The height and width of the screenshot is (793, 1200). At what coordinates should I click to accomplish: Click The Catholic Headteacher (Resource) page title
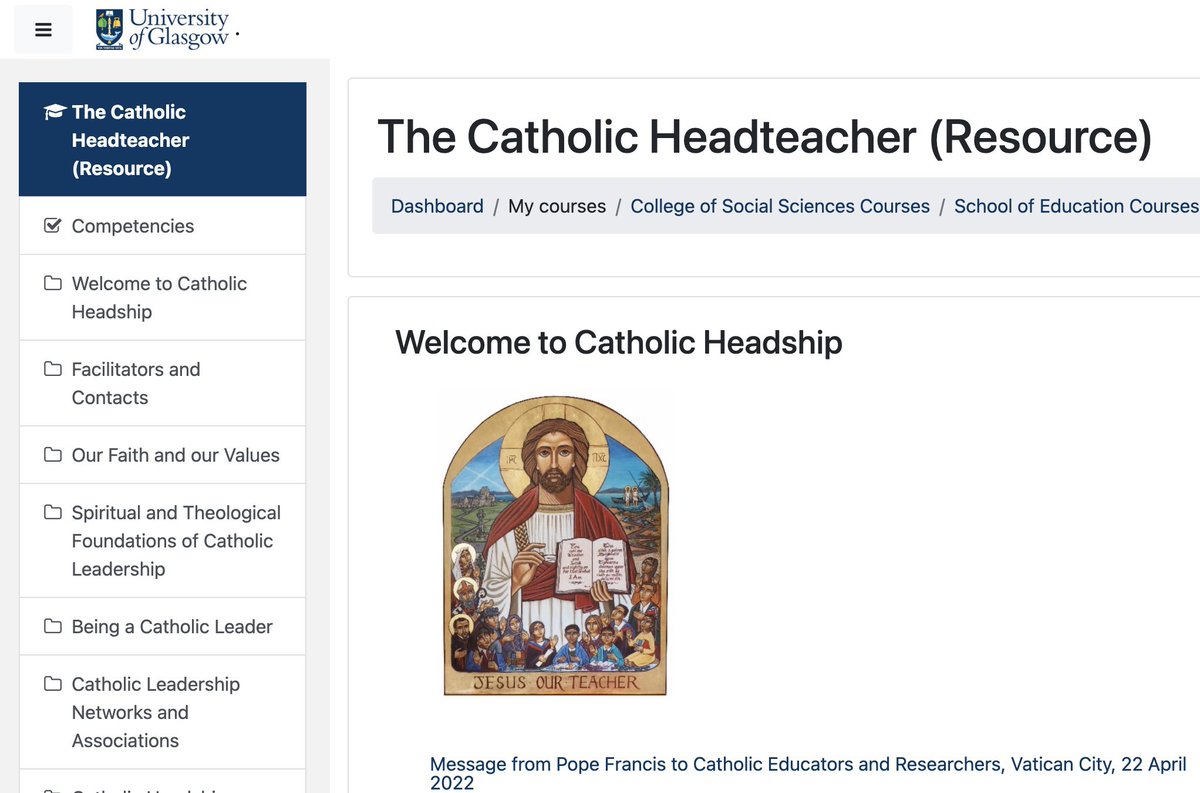coord(765,136)
